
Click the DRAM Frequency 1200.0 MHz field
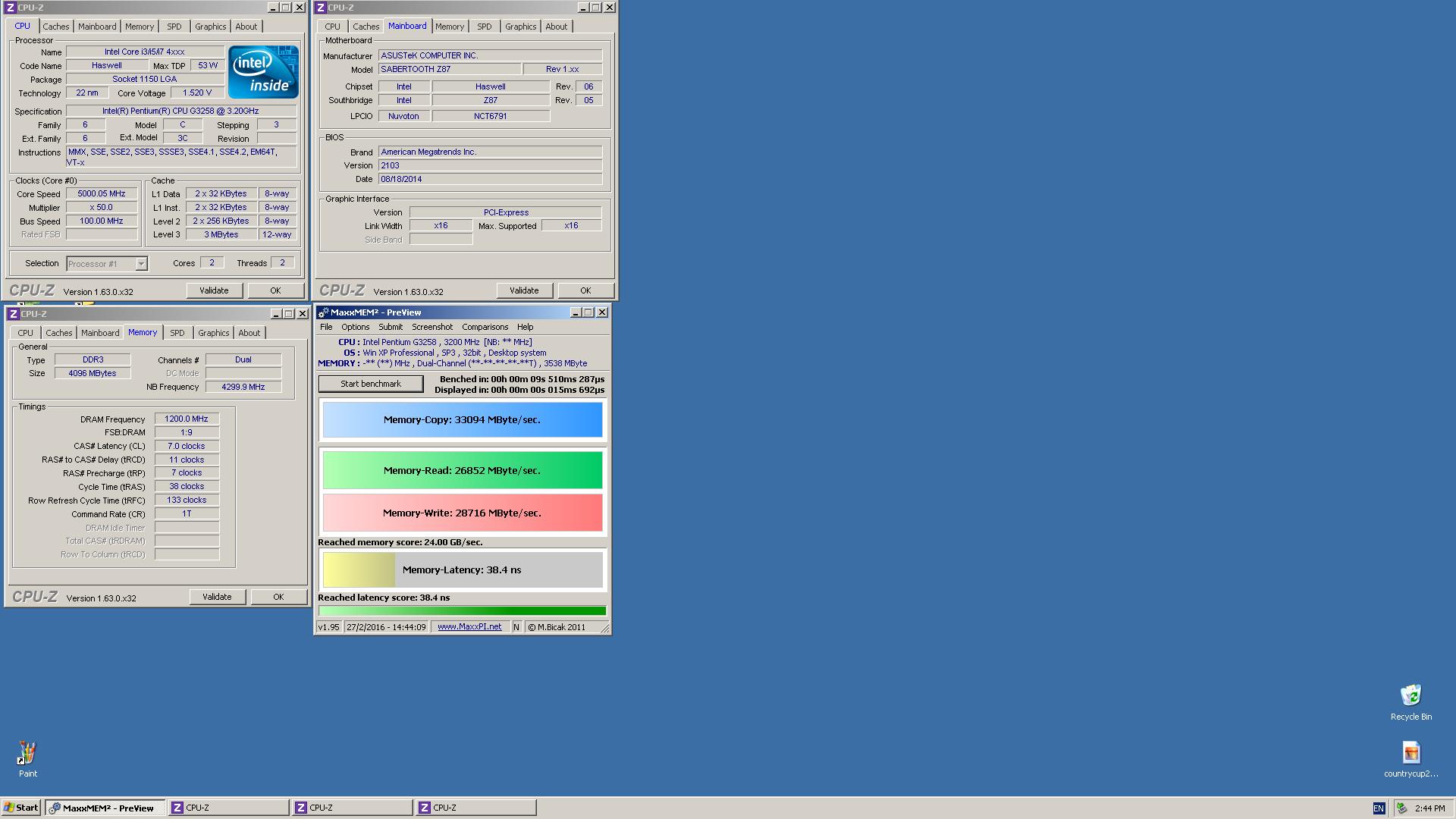187,419
